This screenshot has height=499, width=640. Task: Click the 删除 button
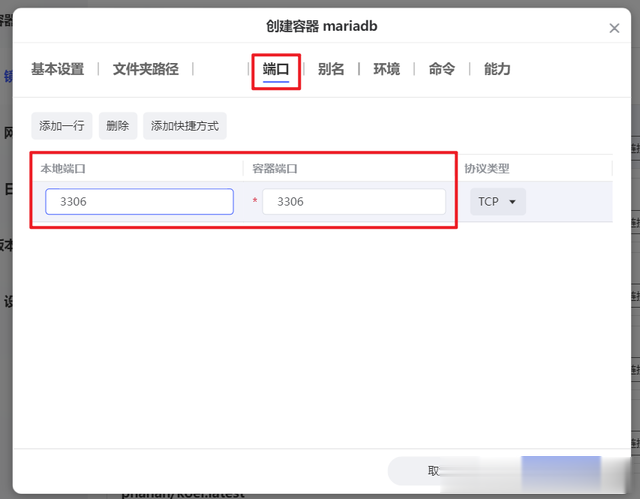118,126
